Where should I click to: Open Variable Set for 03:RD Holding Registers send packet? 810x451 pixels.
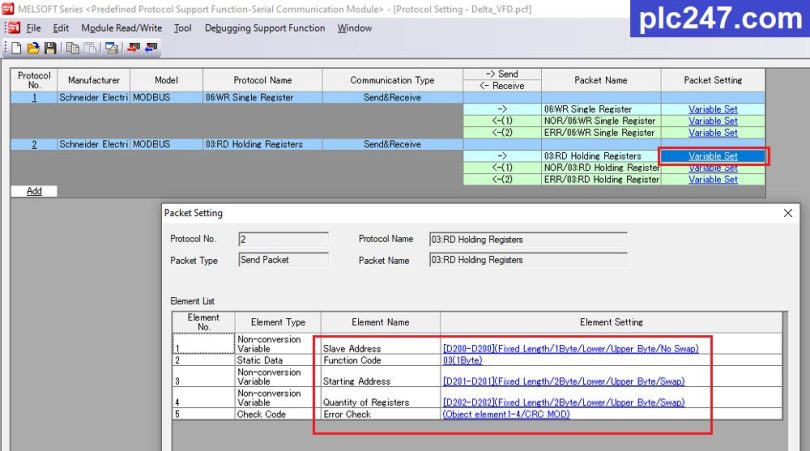[x=713, y=156]
